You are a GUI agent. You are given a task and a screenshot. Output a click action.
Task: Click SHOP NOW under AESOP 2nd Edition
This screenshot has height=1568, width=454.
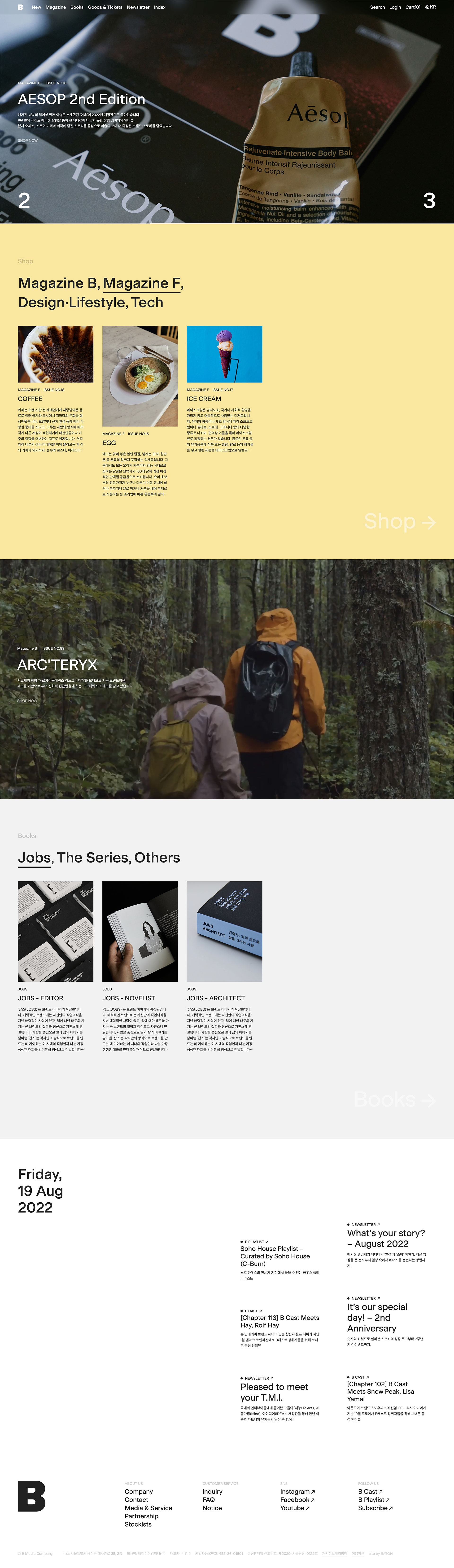(27, 141)
